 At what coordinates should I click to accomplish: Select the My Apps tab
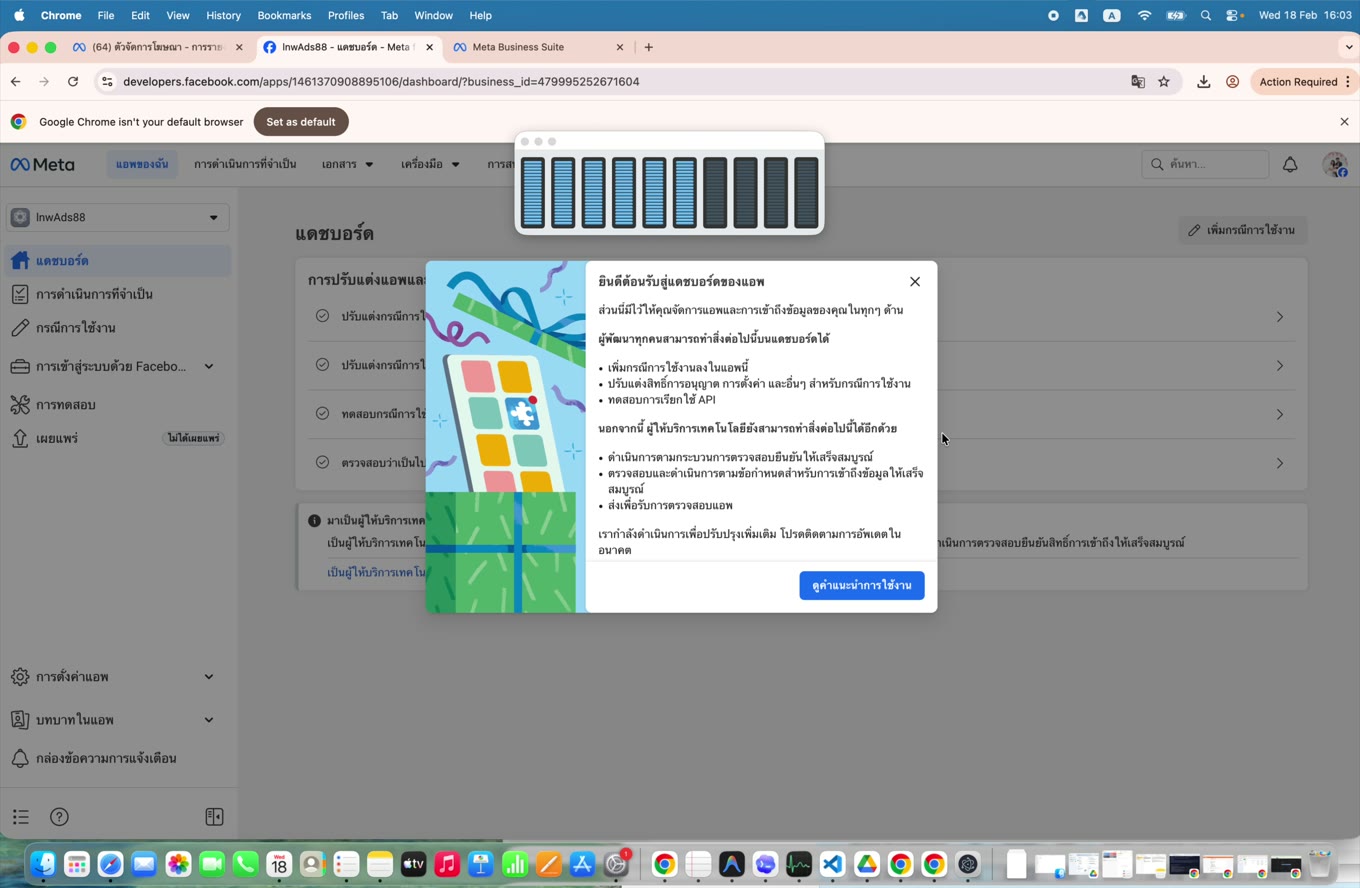click(142, 164)
